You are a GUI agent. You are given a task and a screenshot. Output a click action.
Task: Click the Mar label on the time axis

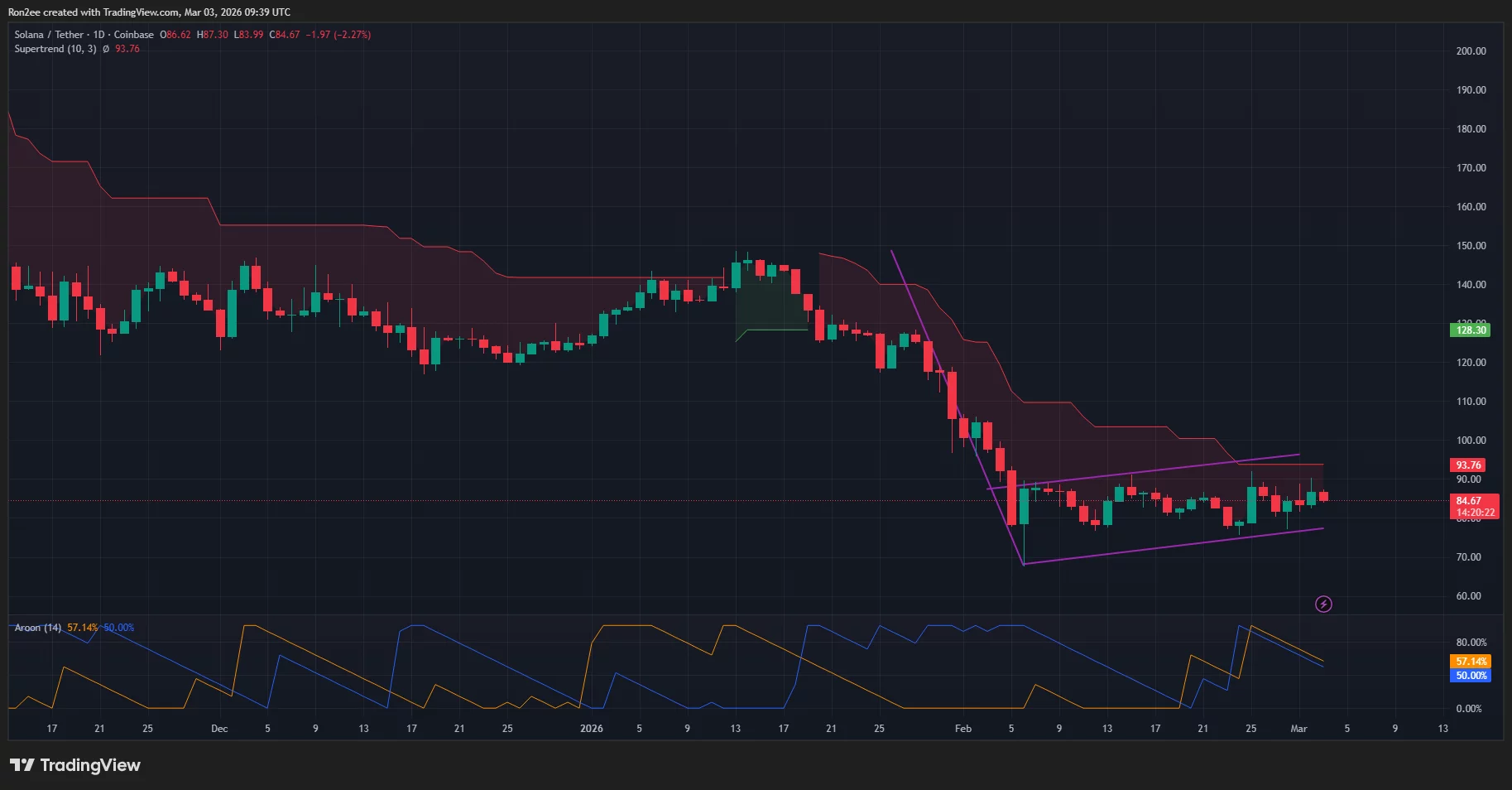point(1298,729)
